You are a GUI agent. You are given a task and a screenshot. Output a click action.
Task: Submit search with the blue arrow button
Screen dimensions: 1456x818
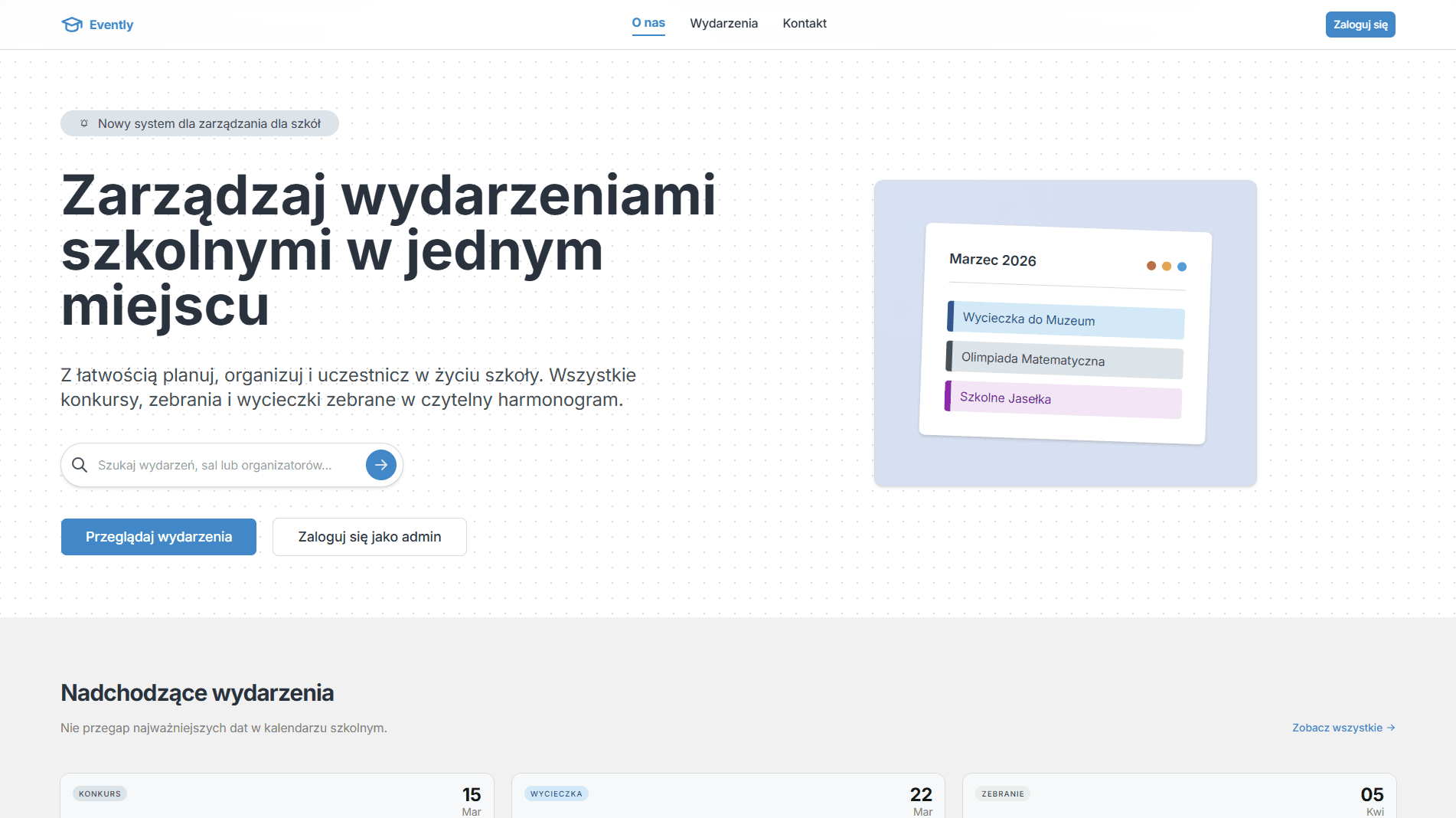pos(381,465)
